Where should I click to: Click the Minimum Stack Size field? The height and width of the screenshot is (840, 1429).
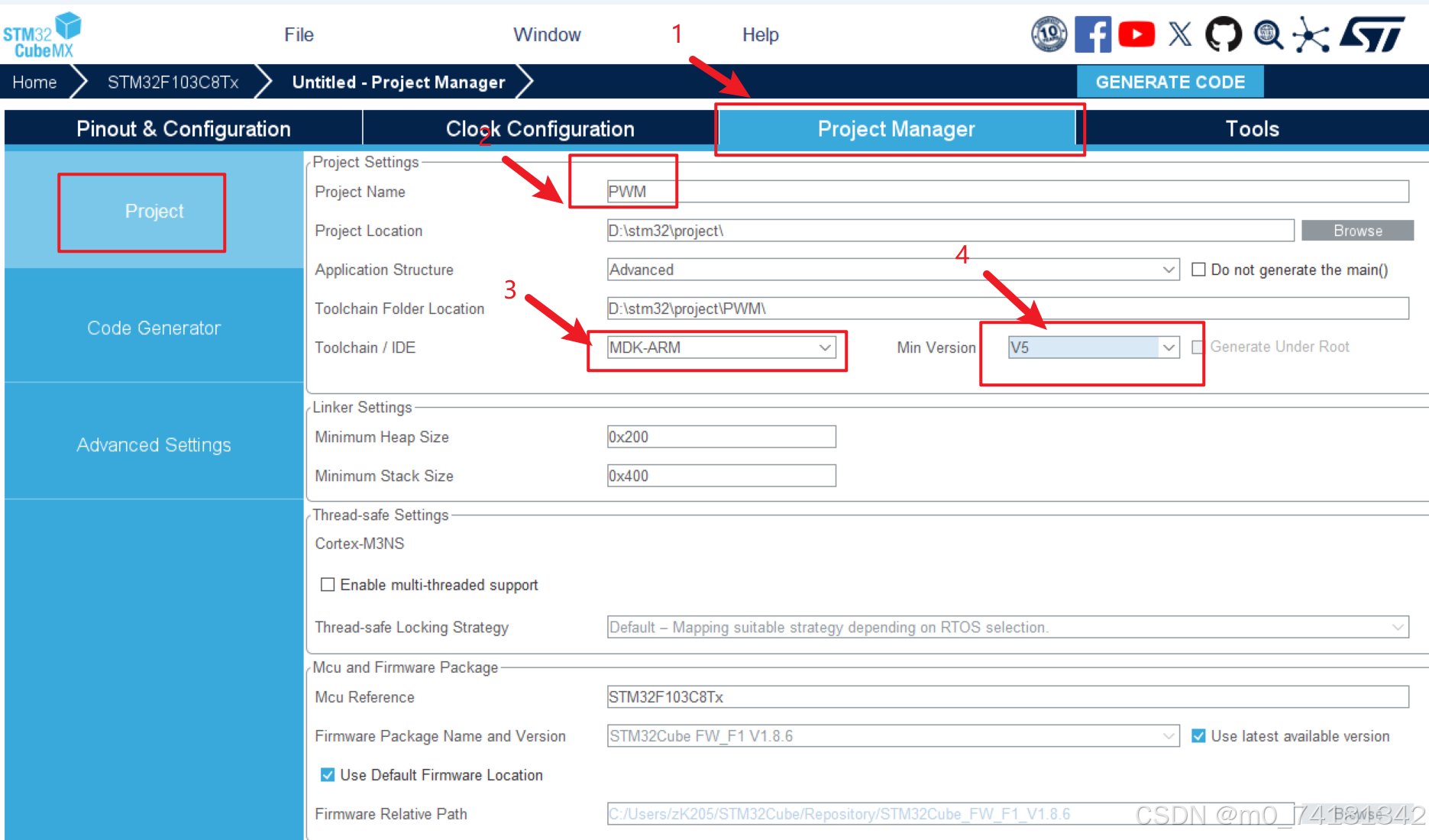click(721, 476)
